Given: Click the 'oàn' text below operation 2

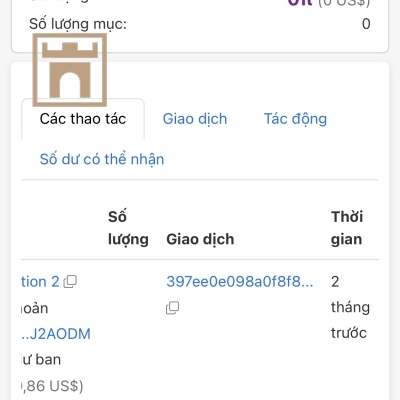Looking at the screenshot, I should 35,308.
